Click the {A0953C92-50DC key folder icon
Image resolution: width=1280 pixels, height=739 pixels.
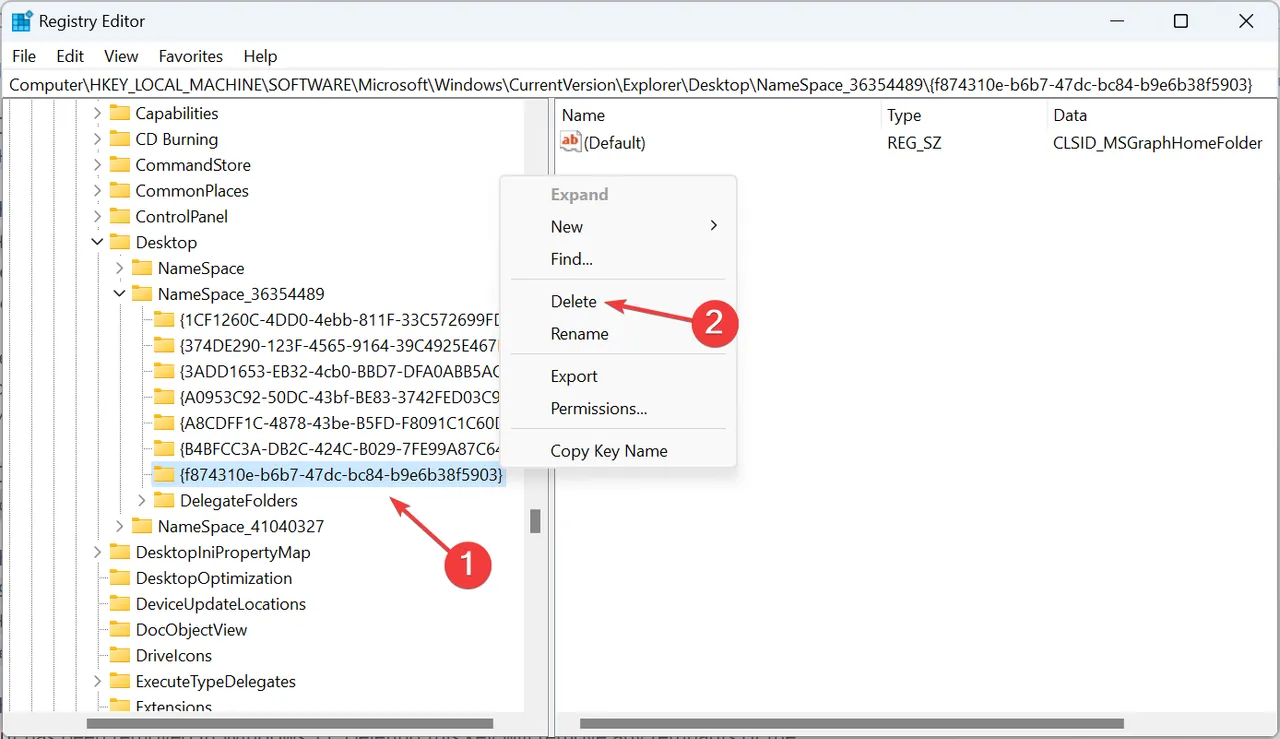[164, 397]
